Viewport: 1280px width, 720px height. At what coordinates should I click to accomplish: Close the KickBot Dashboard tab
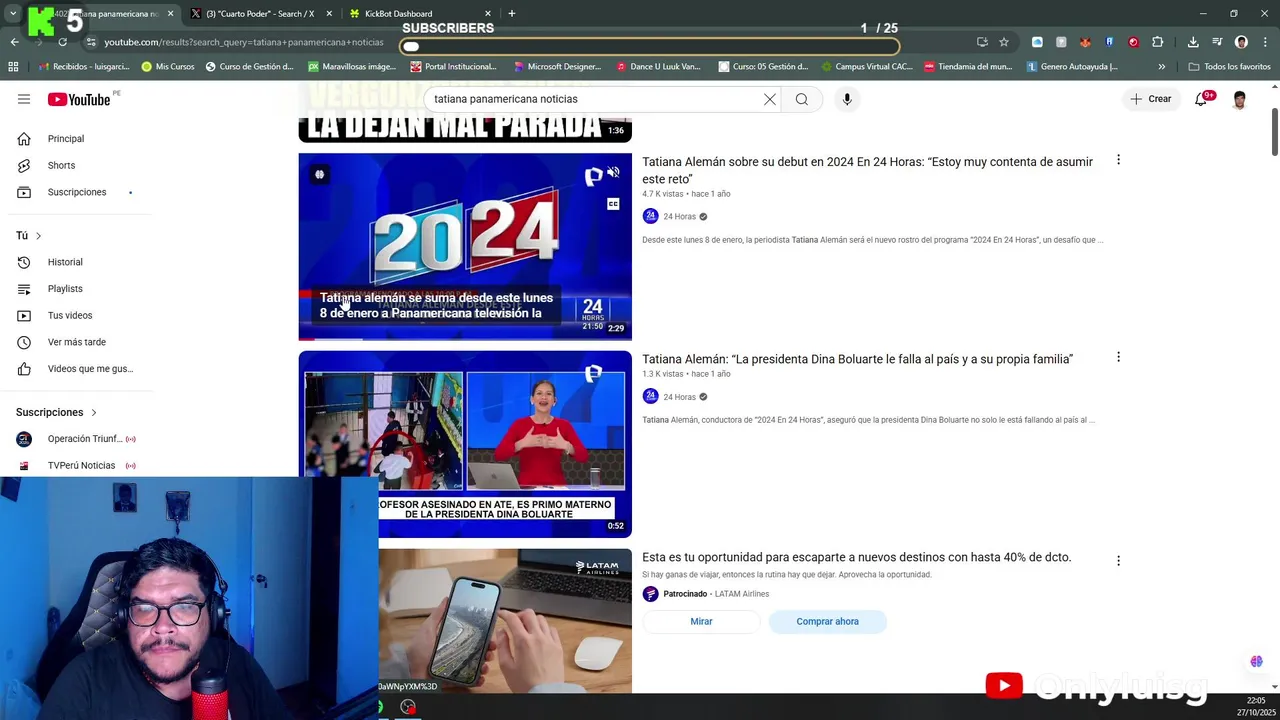(x=488, y=14)
